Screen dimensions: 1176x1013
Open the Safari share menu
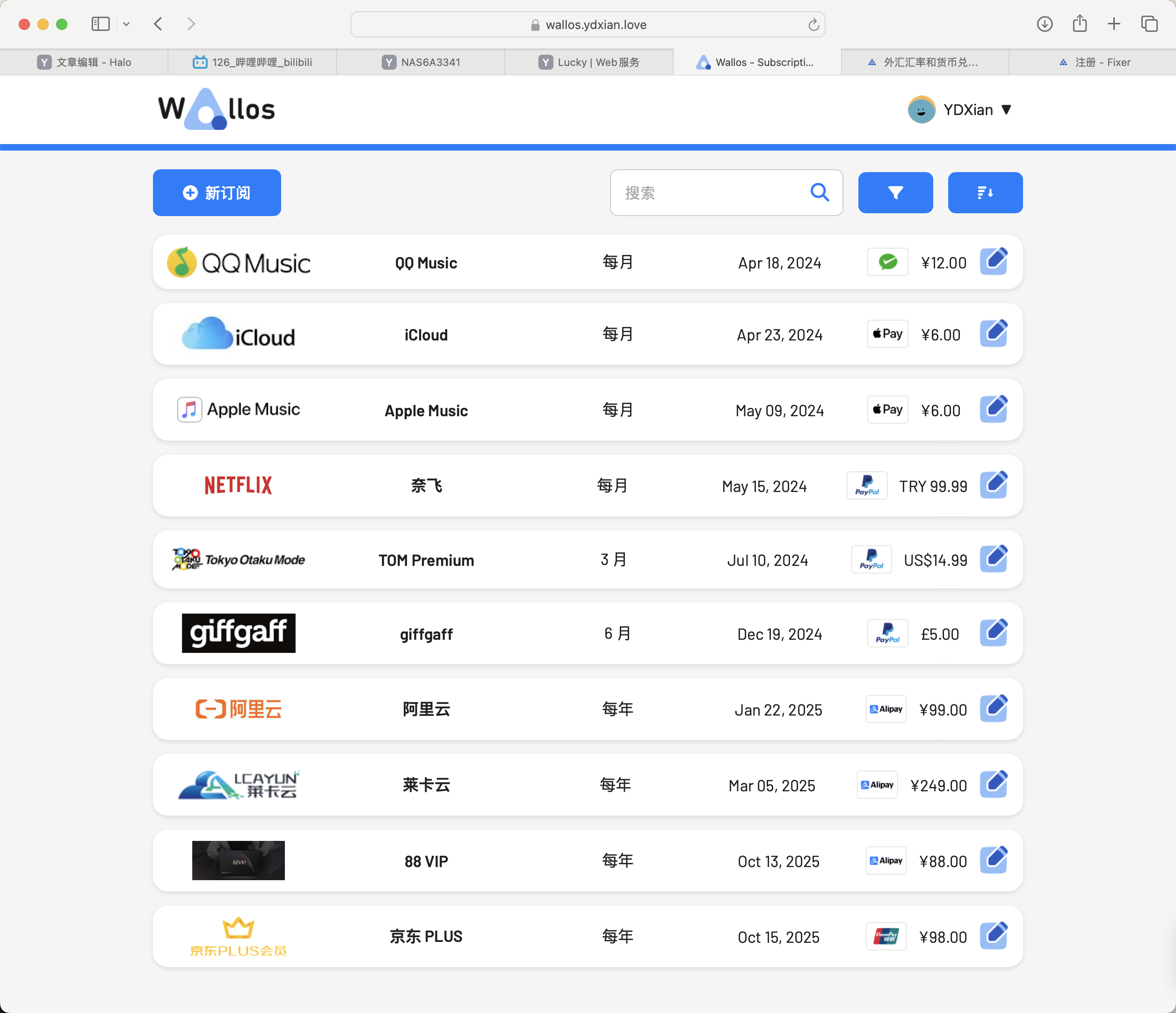[1080, 23]
